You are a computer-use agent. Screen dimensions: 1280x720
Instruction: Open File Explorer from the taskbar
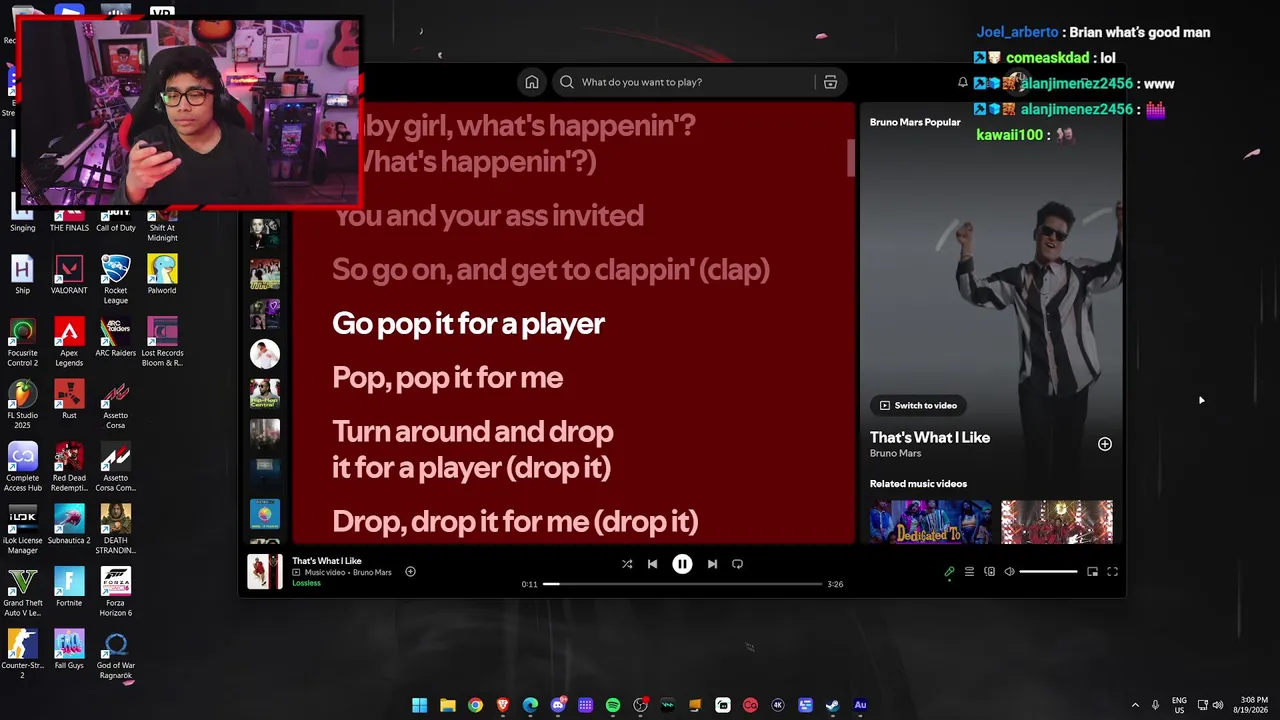point(448,705)
